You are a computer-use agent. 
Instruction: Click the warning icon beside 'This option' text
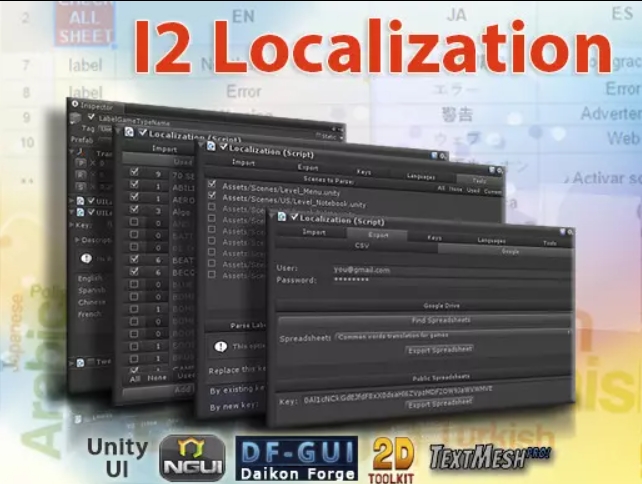point(221,346)
